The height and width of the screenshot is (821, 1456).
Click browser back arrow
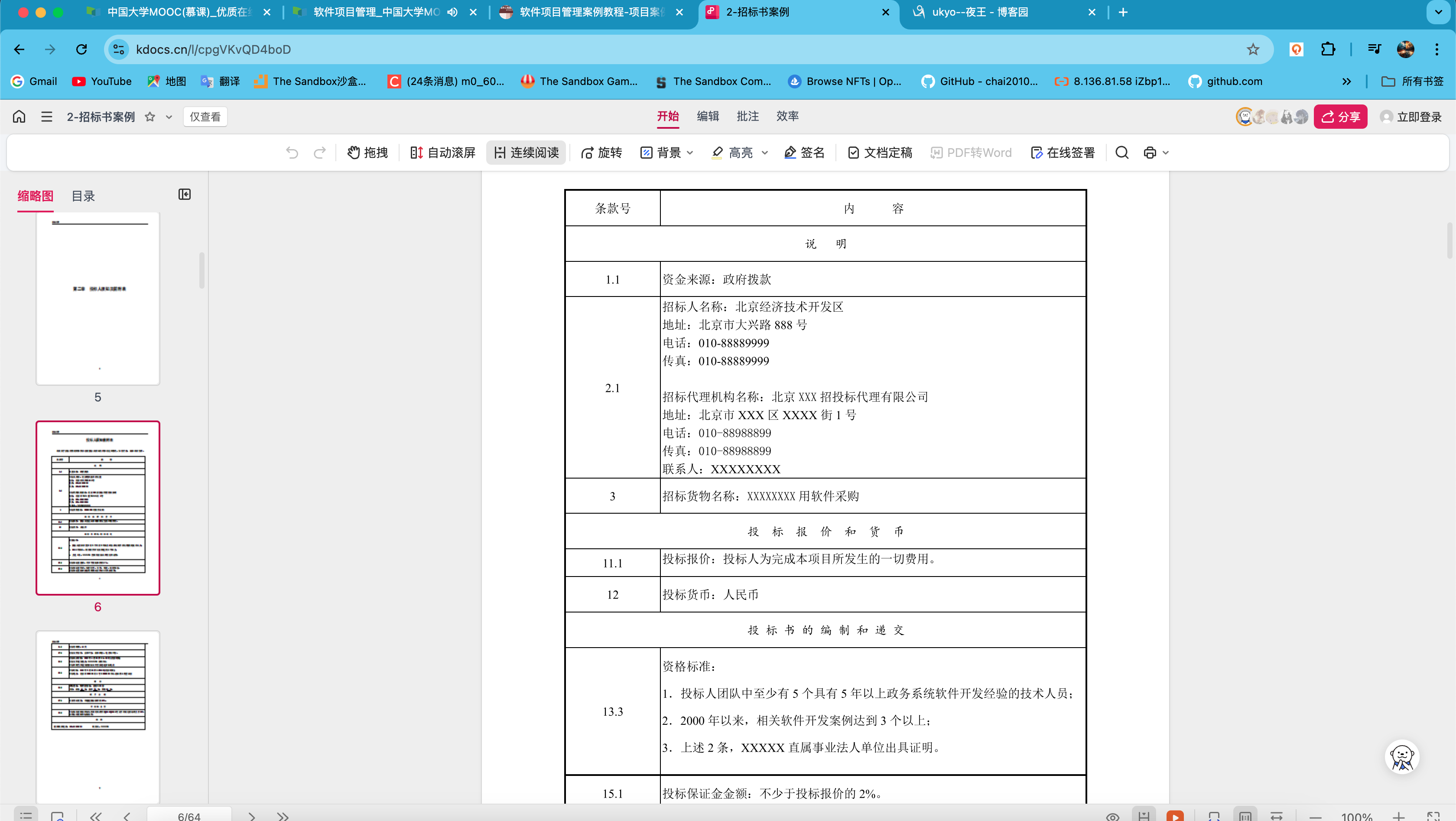tap(19, 49)
